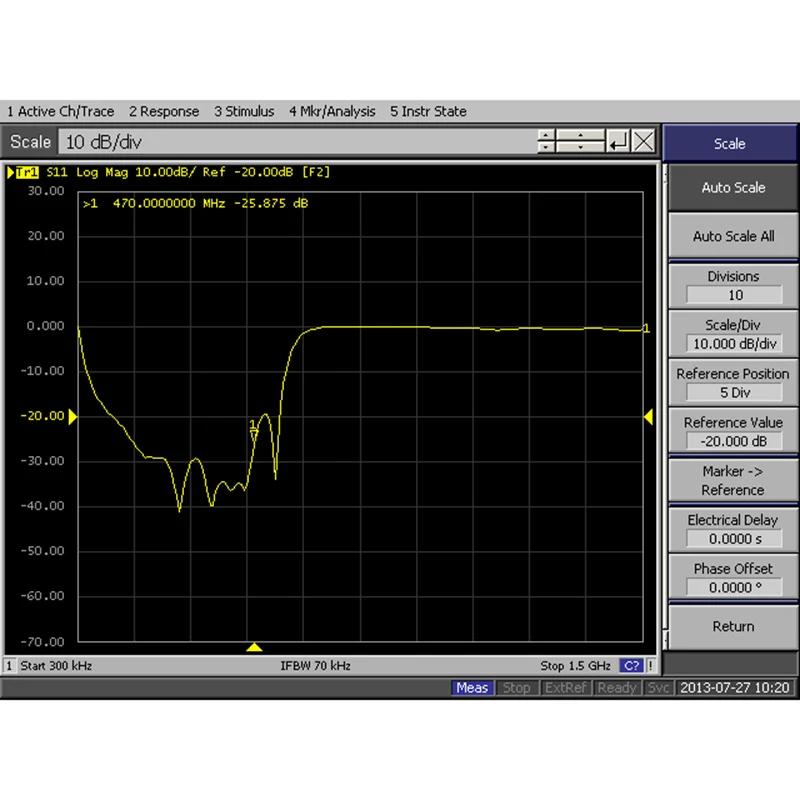This screenshot has width=800, height=800.
Task: Close the Scale entry bar with X icon
Action: (x=643, y=141)
